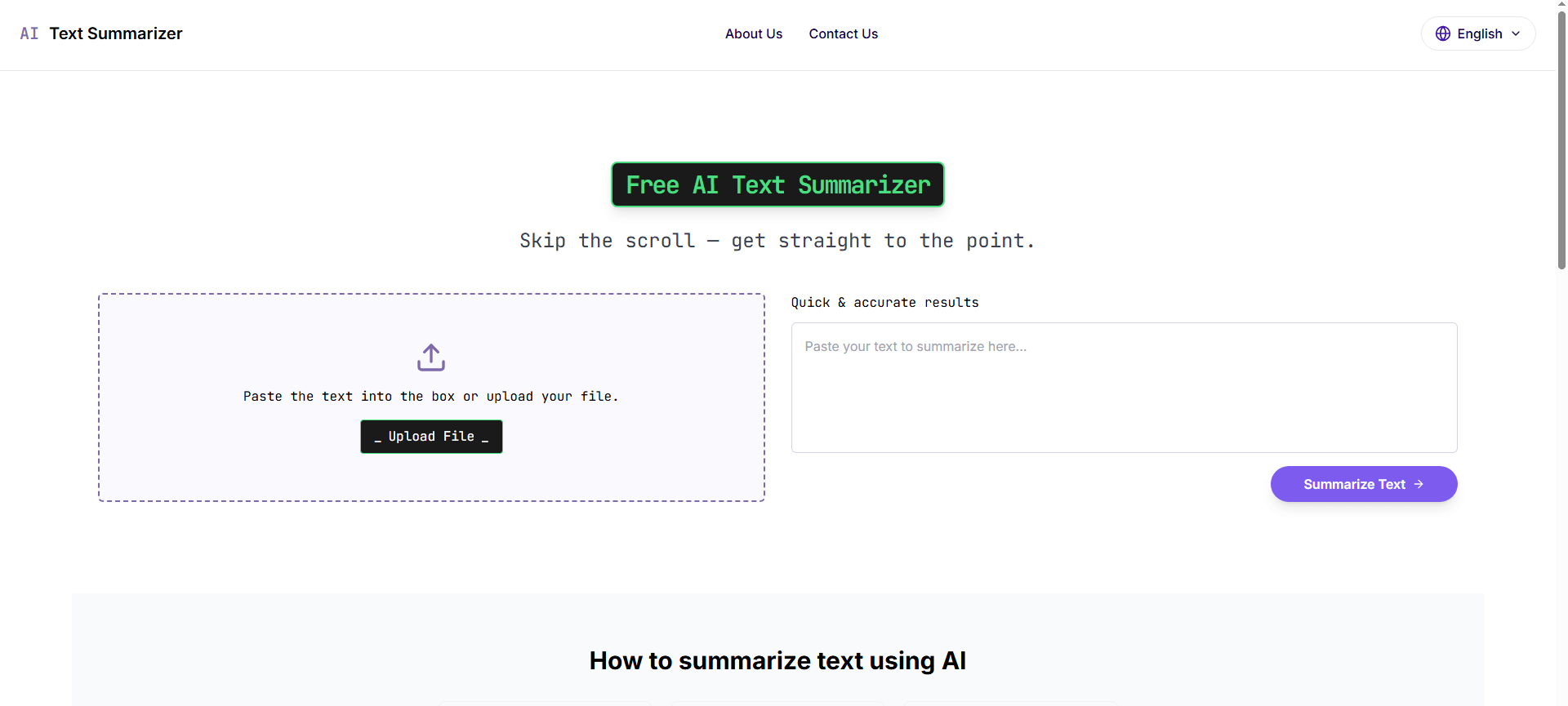Go to the Text Summarizer home title
This screenshot has height=706, width=1568.
pyautogui.click(x=116, y=33)
